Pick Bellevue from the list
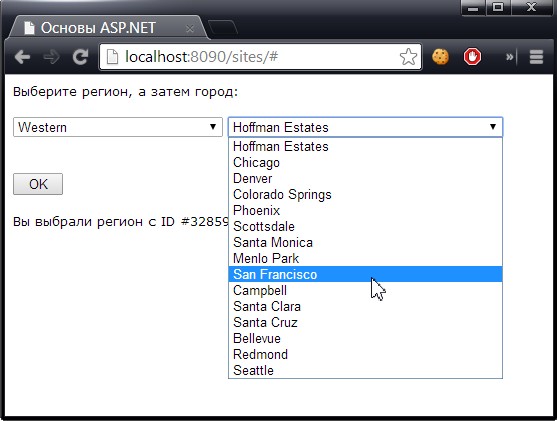This screenshot has width=557, height=421. 365,338
